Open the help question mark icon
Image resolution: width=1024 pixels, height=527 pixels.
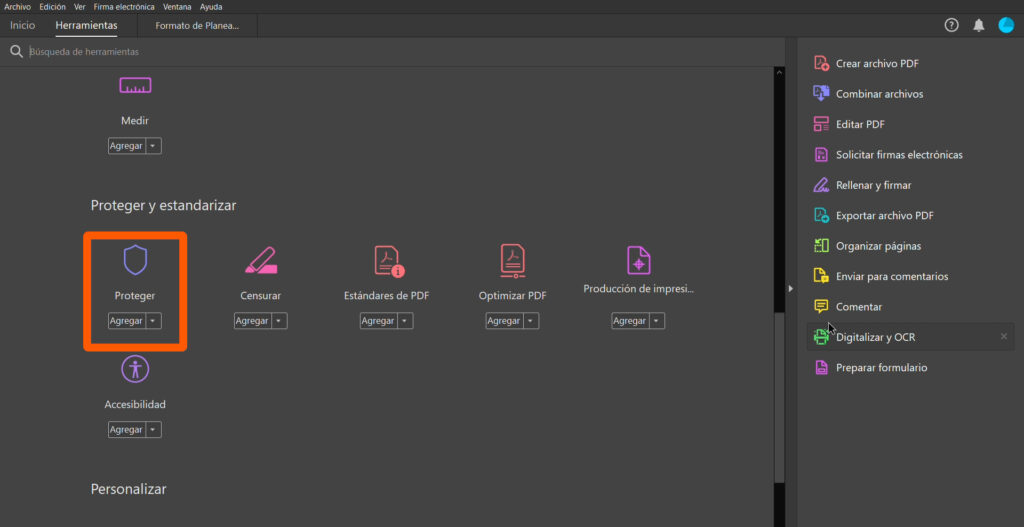click(950, 25)
